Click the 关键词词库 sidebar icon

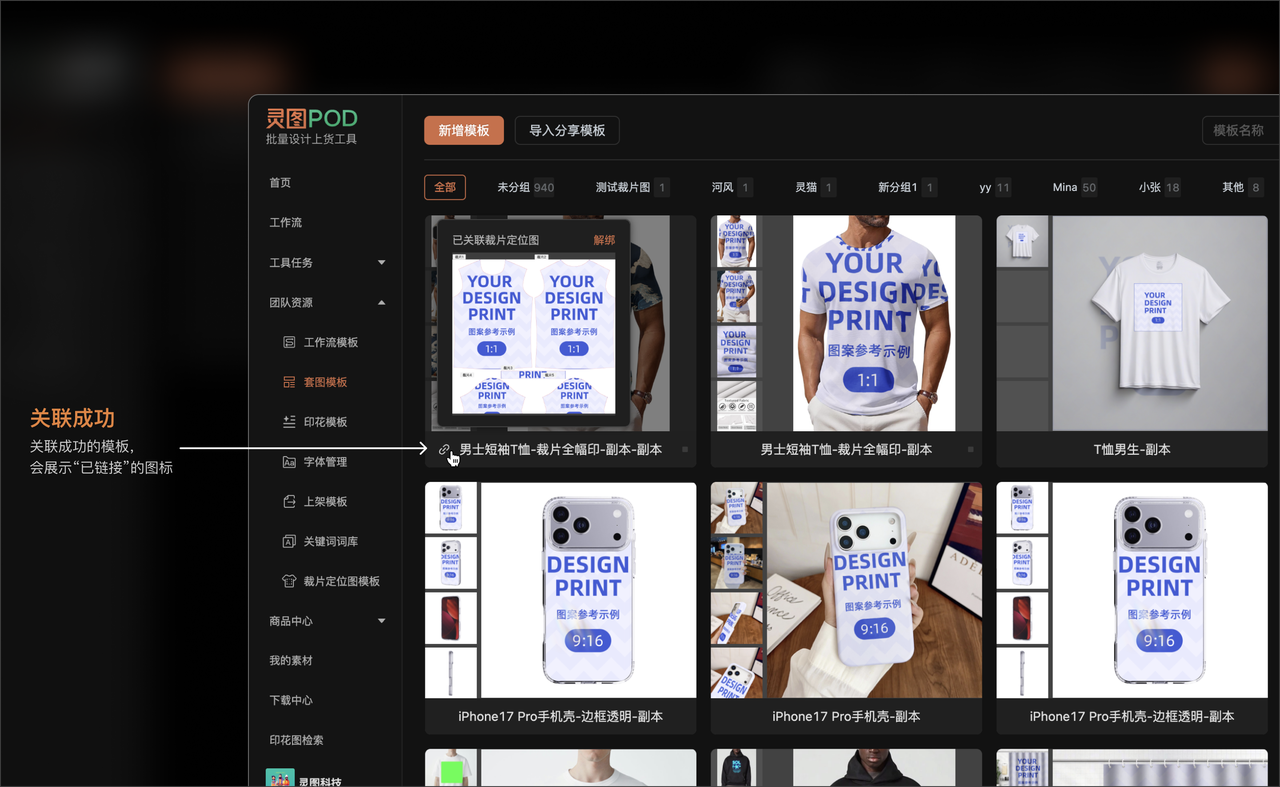pyautogui.click(x=289, y=541)
